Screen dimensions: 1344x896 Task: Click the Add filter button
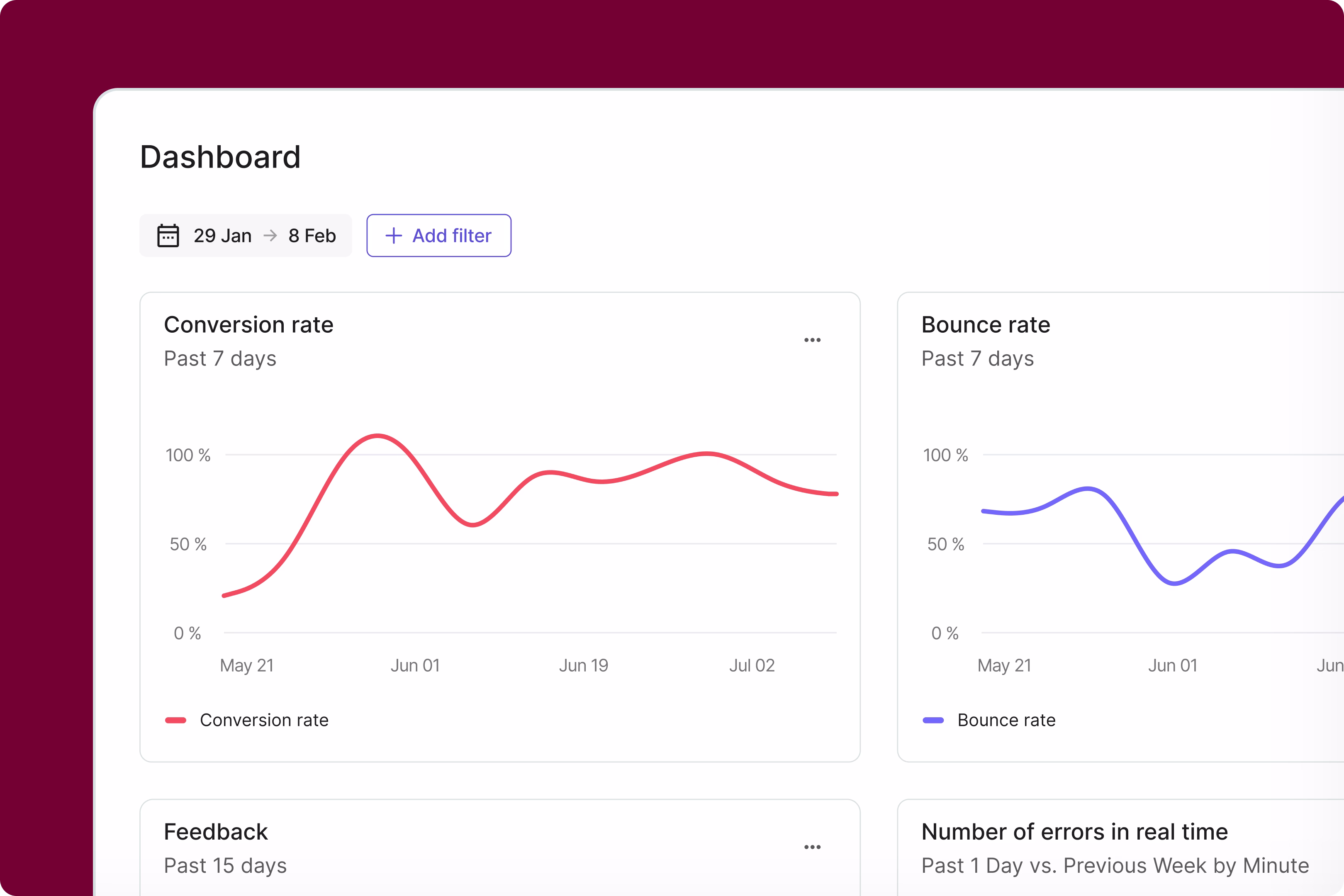[439, 236]
